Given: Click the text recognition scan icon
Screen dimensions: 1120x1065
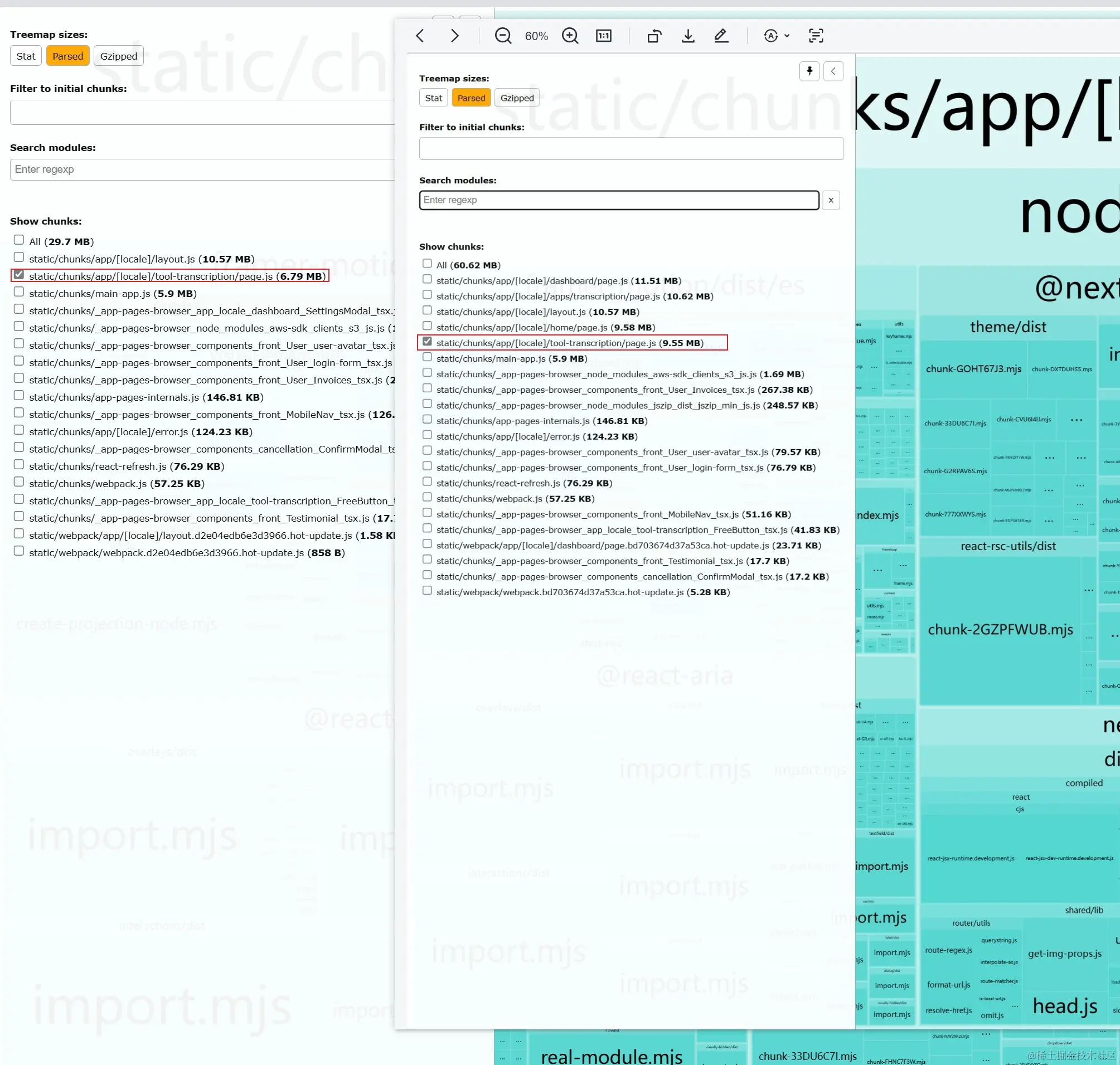Looking at the screenshot, I should pos(816,36).
